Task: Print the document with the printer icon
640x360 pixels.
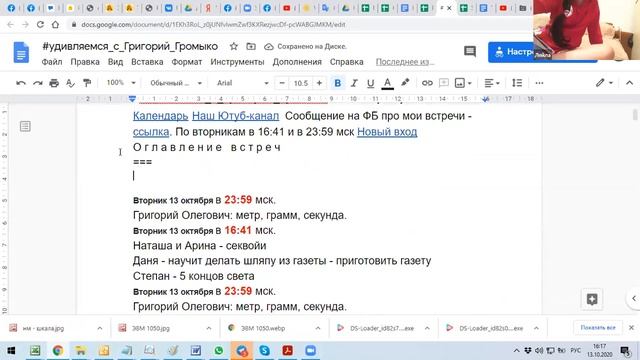Action: (54, 83)
